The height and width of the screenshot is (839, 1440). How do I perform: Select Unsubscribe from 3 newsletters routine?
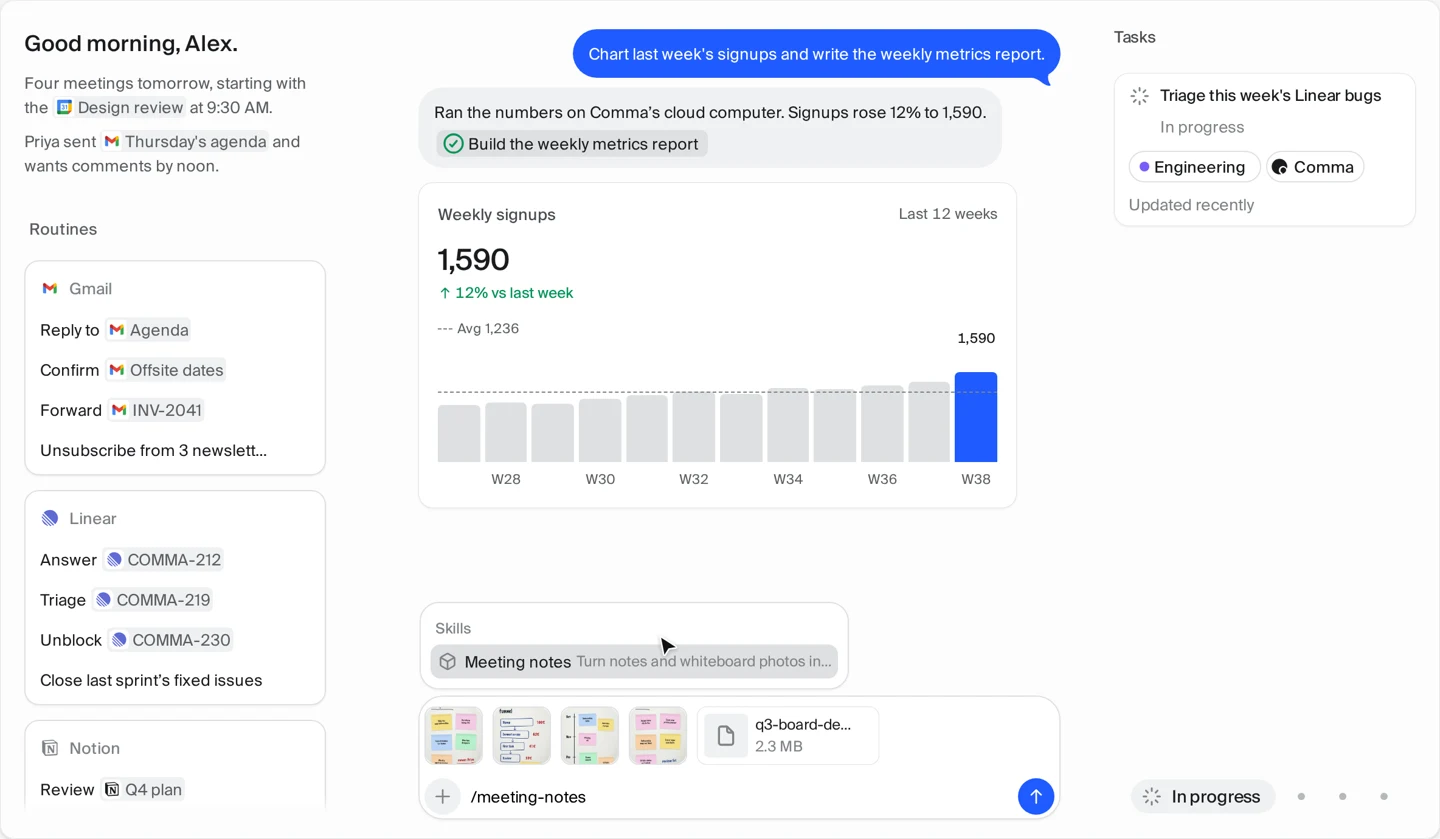pos(153,450)
